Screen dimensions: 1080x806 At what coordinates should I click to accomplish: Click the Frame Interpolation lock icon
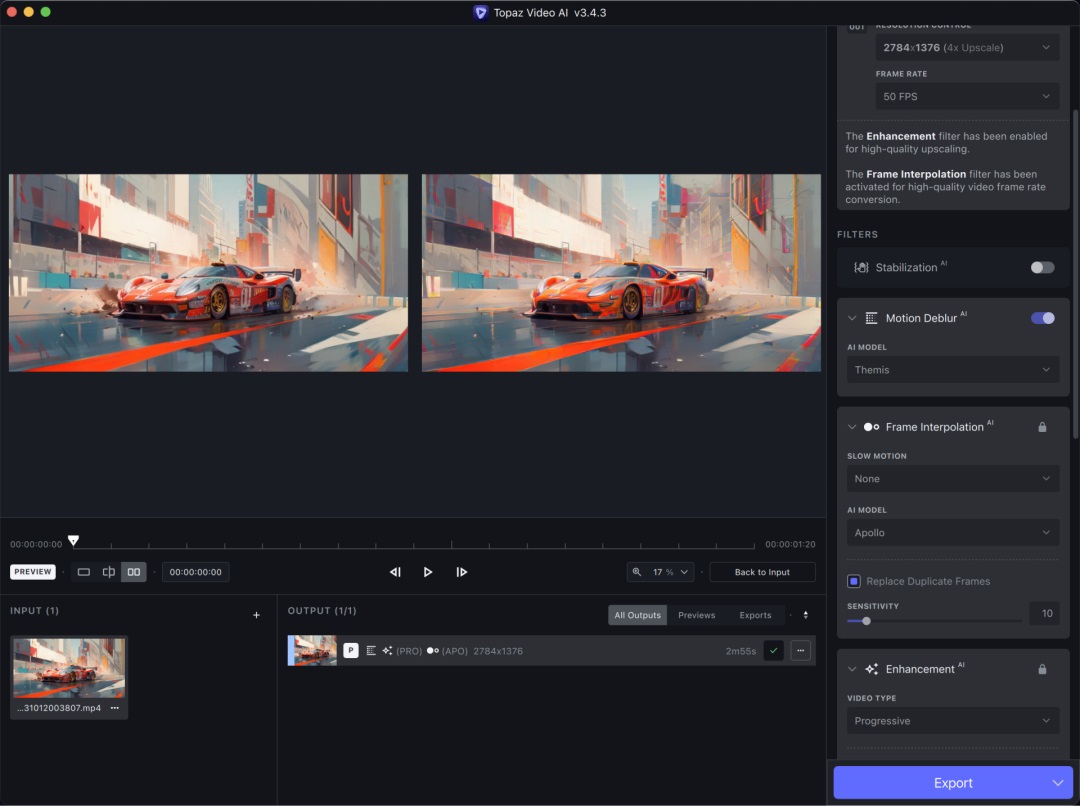(1042, 427)
